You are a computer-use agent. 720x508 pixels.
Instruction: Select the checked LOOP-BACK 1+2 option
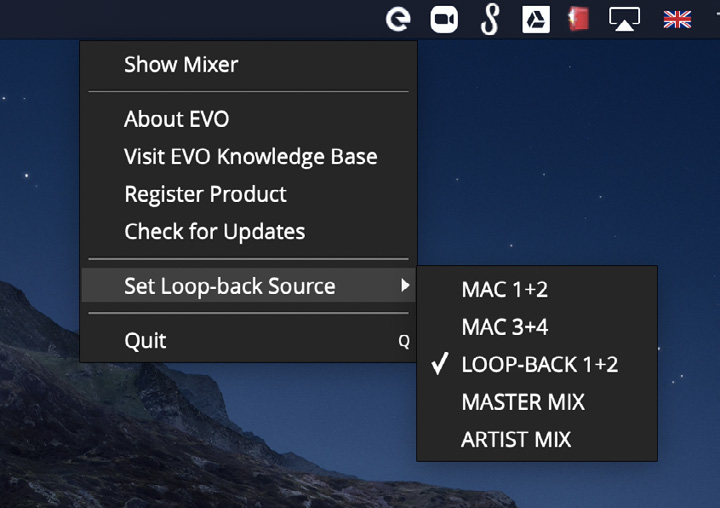[537, 364]
